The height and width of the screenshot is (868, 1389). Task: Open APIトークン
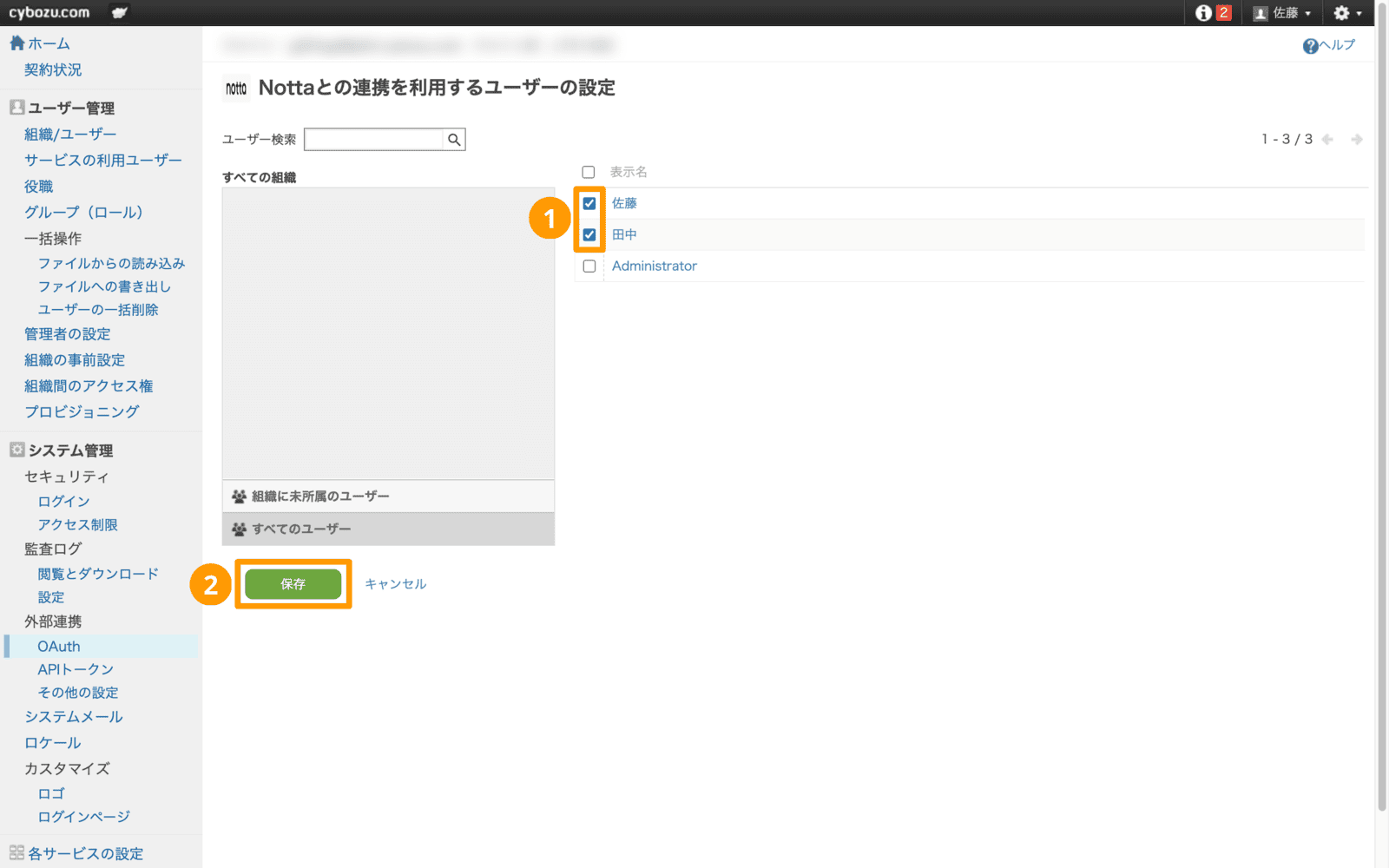tap(76, 669)
